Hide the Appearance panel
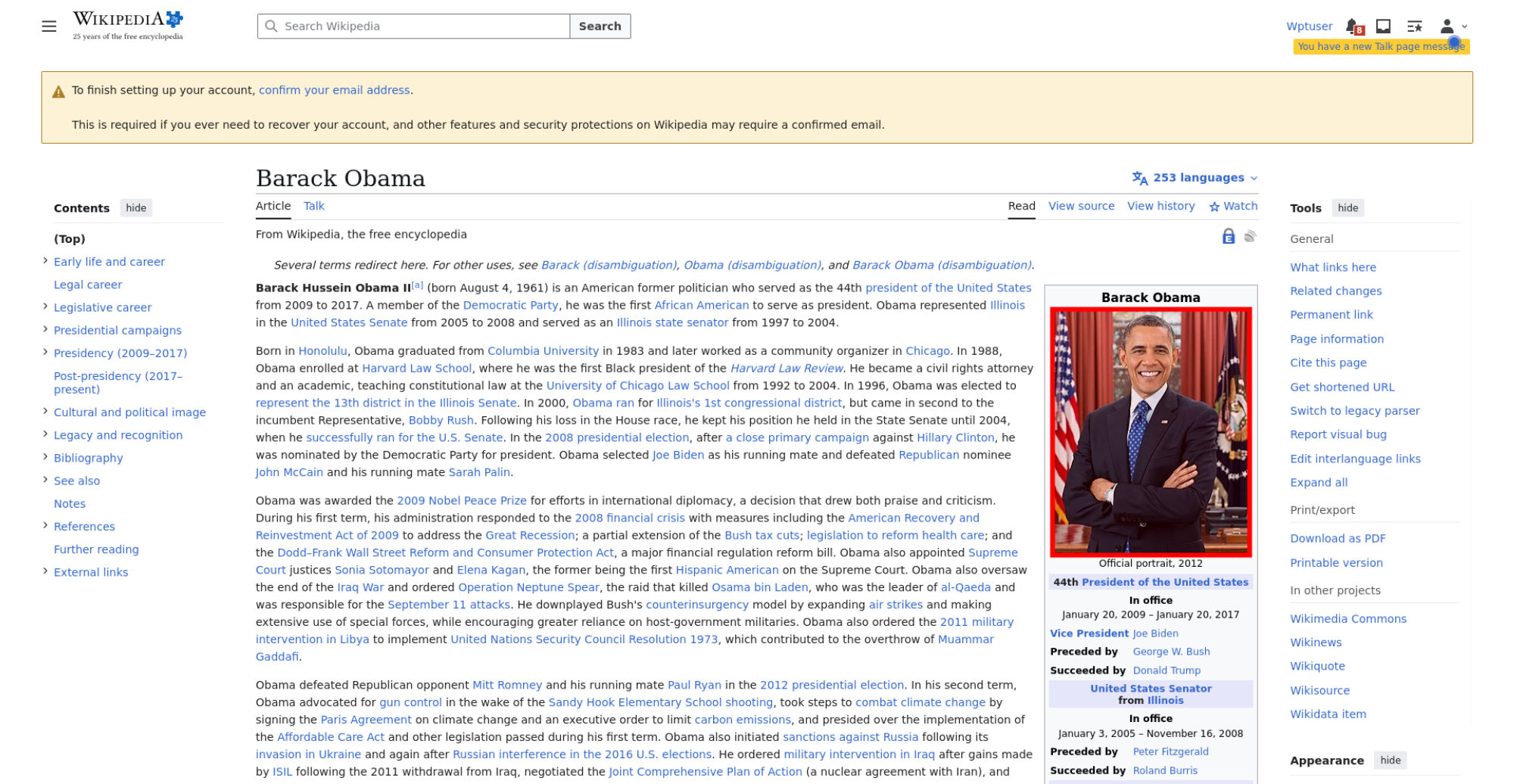1514x784 pixels. point(1390,761)
